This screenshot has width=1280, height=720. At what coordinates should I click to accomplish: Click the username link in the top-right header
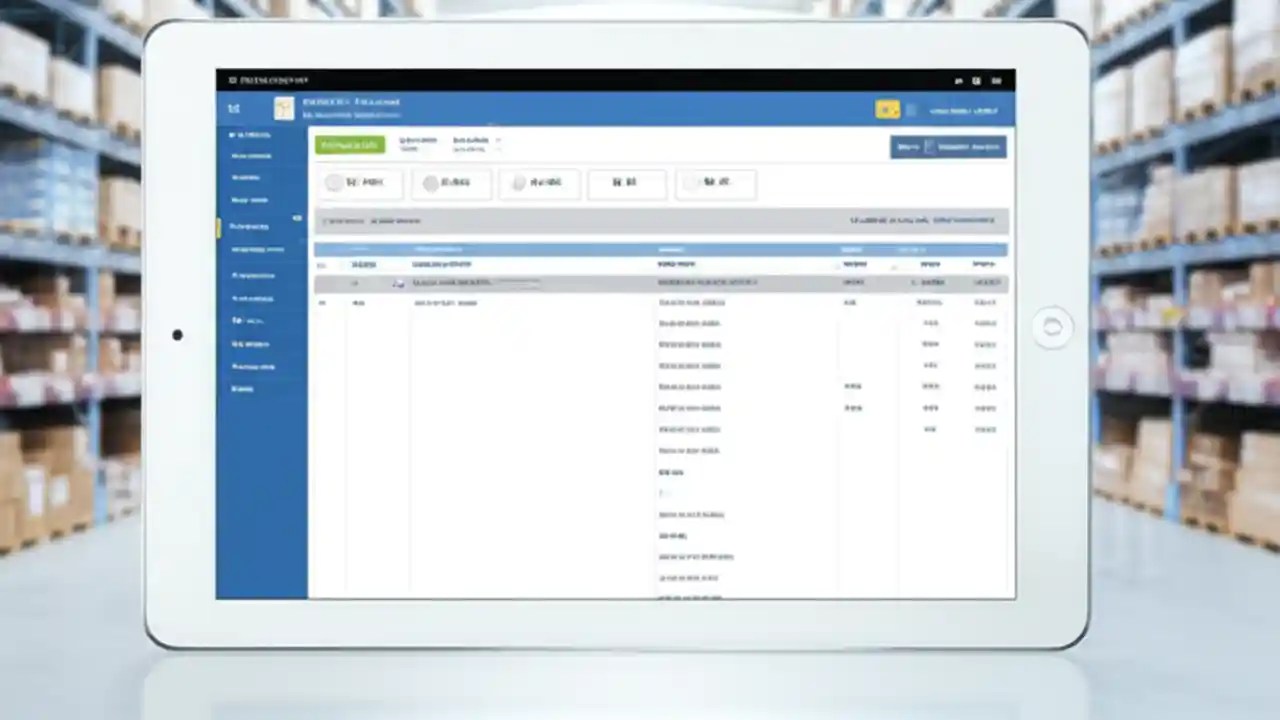coord(964,111)
